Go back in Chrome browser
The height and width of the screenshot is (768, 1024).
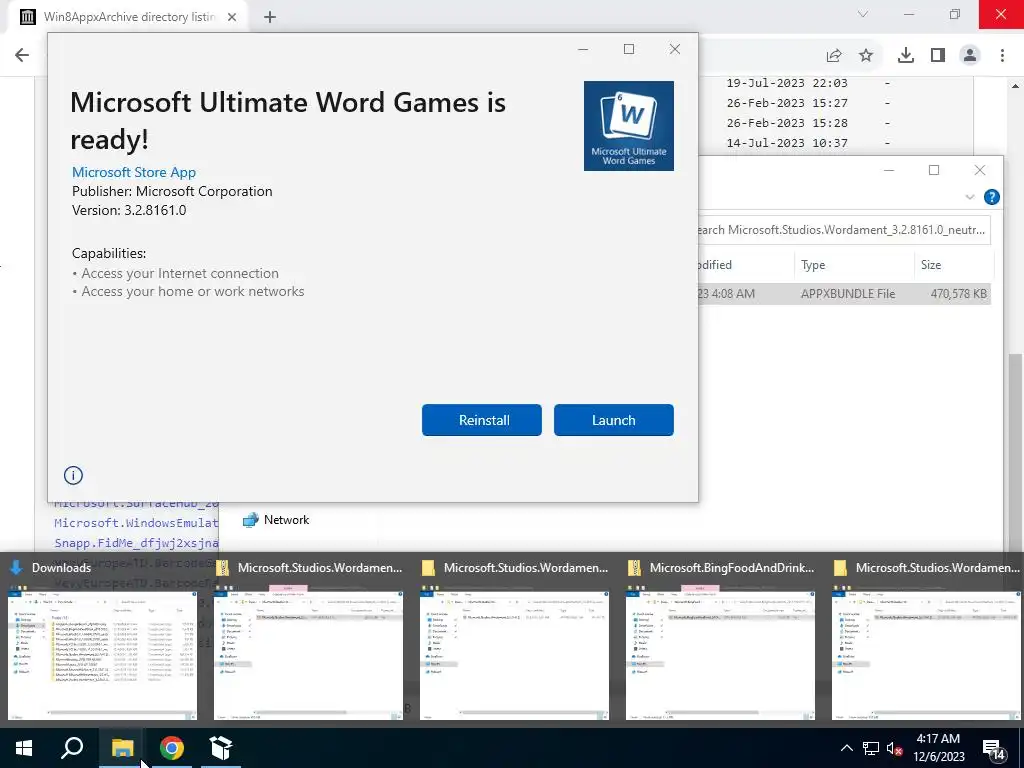pos(22,55)
